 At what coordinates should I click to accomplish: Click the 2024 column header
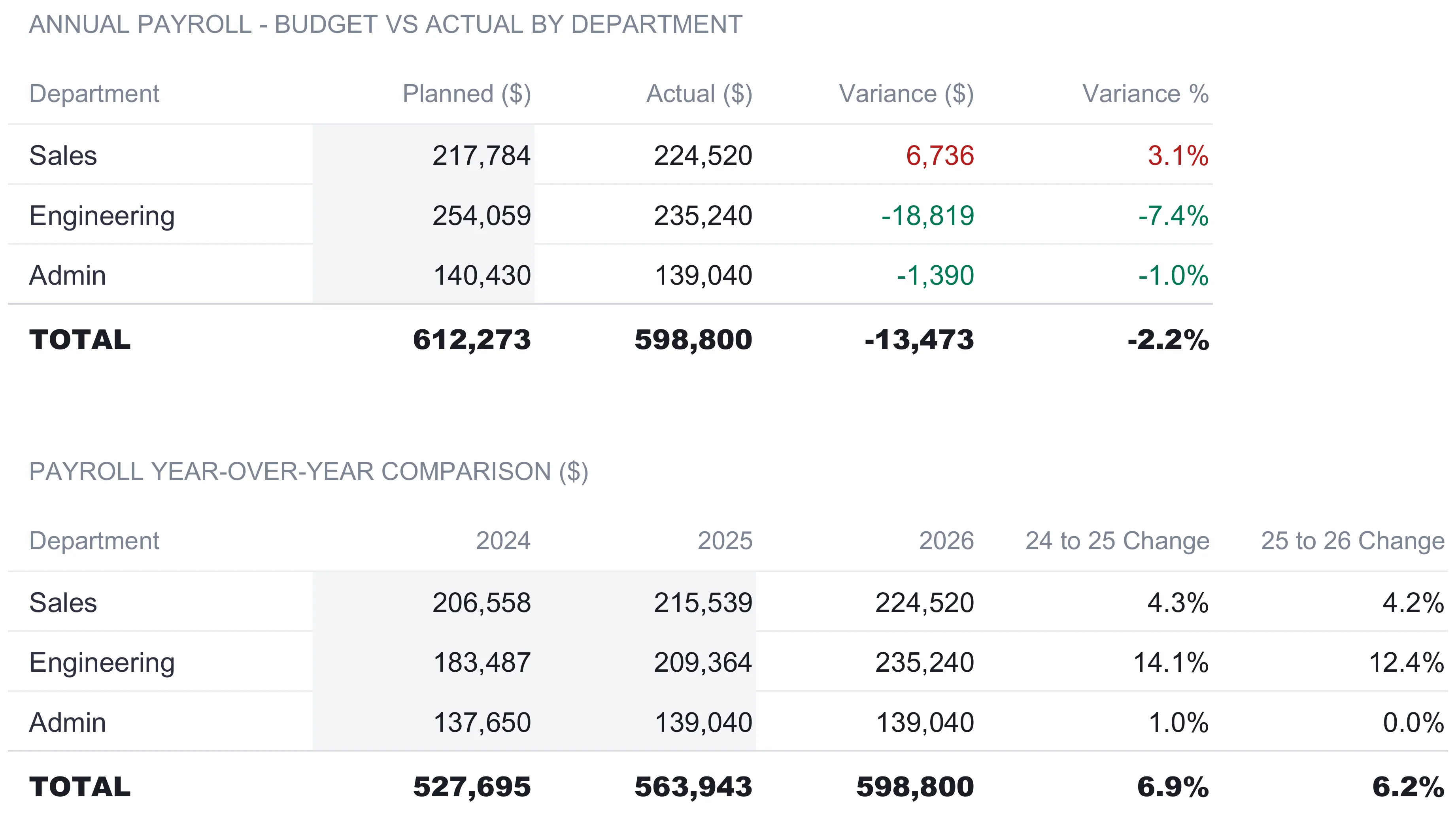(503, 541)
